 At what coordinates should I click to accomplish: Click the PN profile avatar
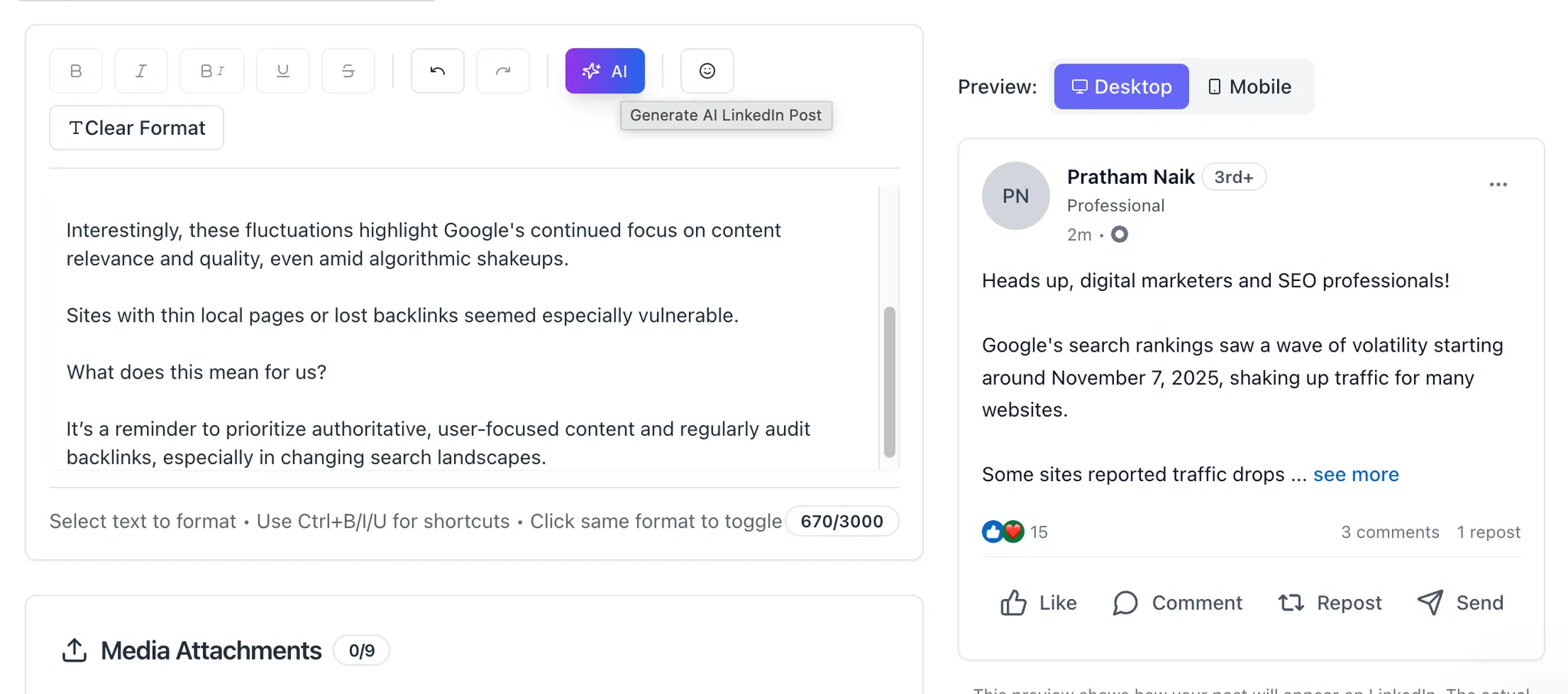pos(1015,196)
